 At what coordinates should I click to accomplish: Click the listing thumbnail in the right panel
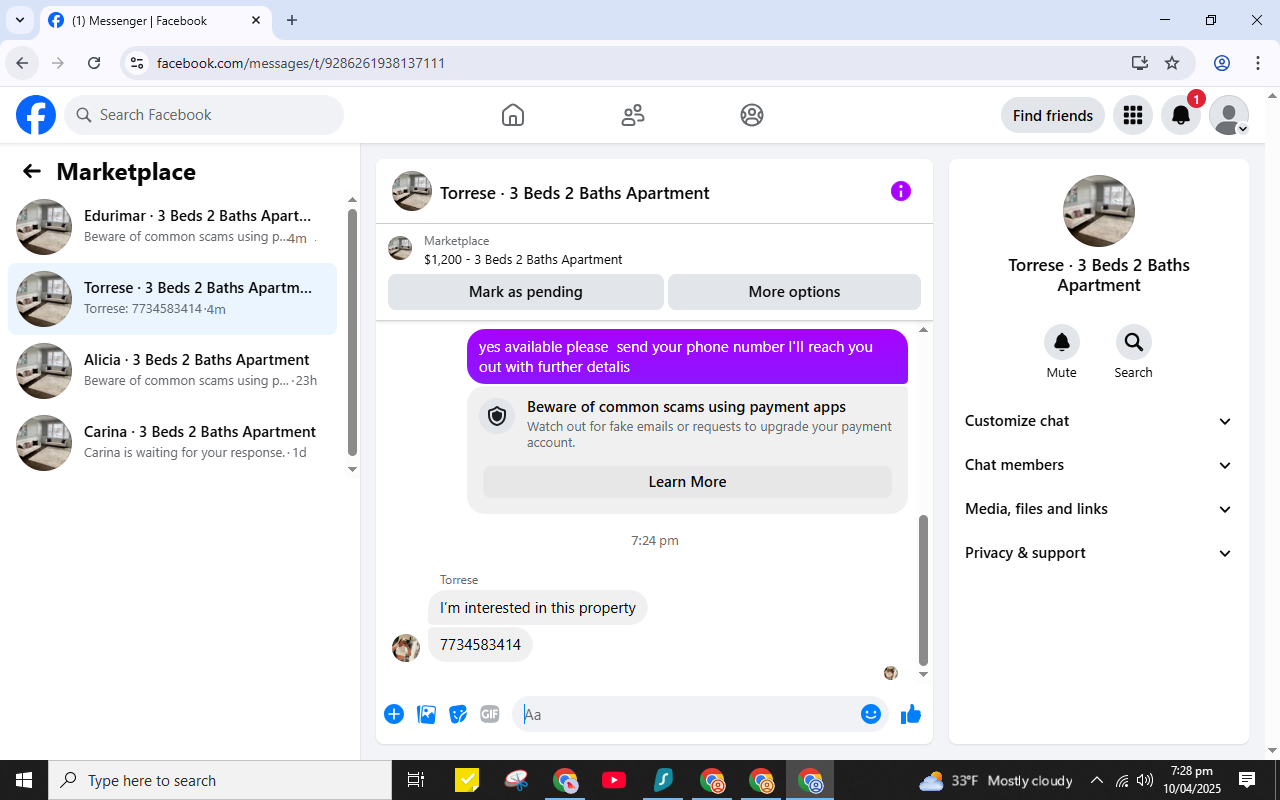pyautogui.click(x=1099, y=211)
